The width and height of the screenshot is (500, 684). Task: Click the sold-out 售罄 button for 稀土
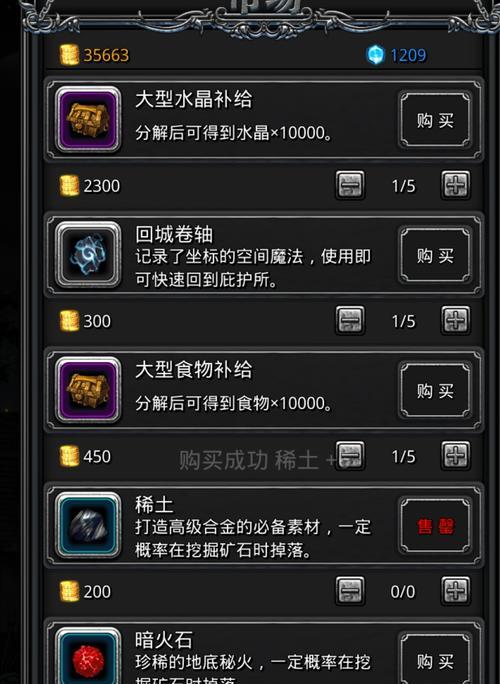(x=435, y=526)
